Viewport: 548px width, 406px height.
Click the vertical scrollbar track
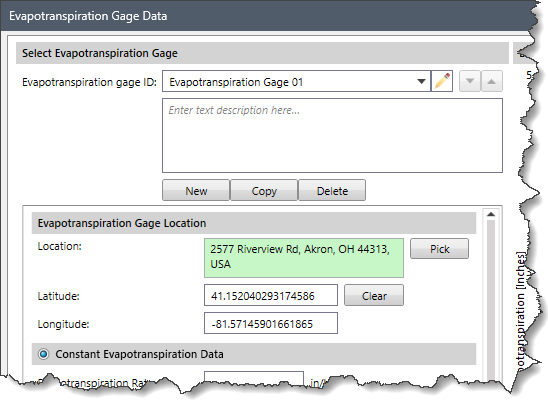pos(491,300)
